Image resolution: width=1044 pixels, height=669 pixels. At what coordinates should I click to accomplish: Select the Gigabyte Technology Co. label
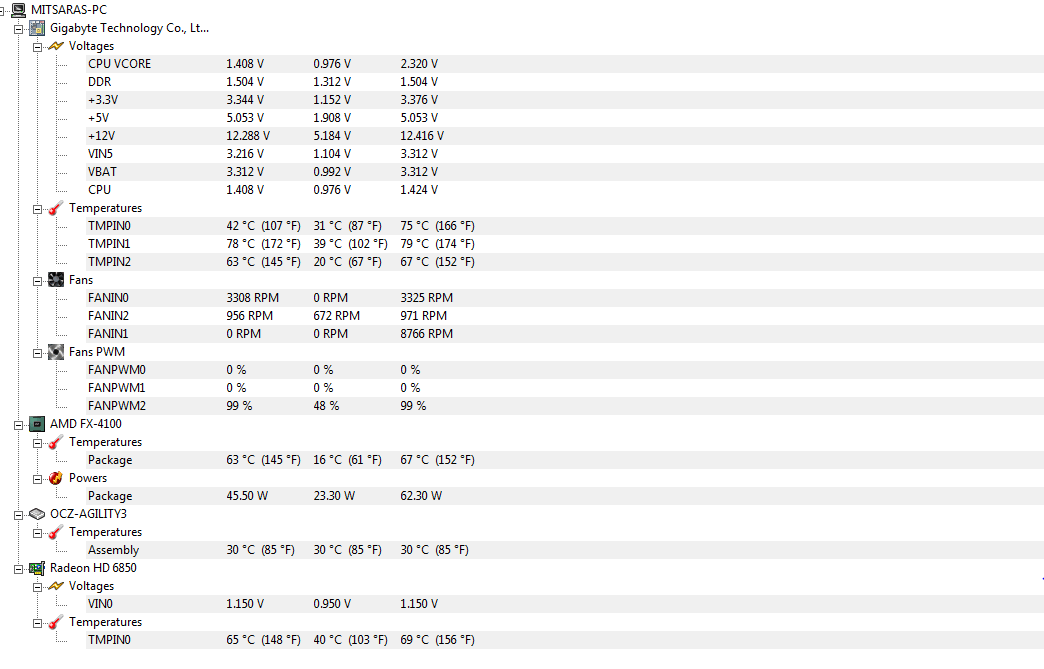click(x=129, y=28)
